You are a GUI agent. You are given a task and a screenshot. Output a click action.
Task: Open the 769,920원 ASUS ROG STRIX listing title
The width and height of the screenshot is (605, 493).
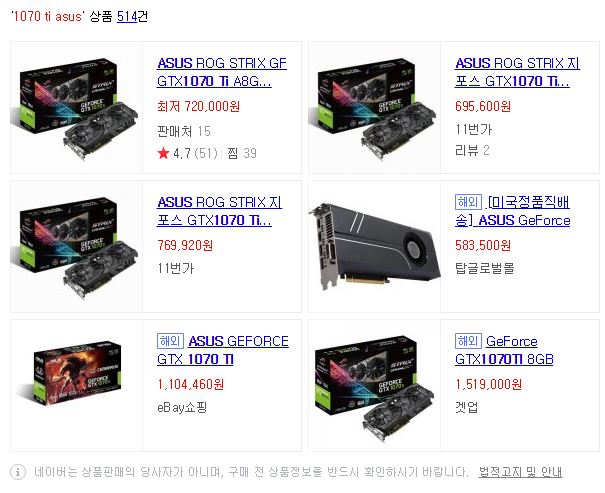pyautogui.click(x=220, y=211)
